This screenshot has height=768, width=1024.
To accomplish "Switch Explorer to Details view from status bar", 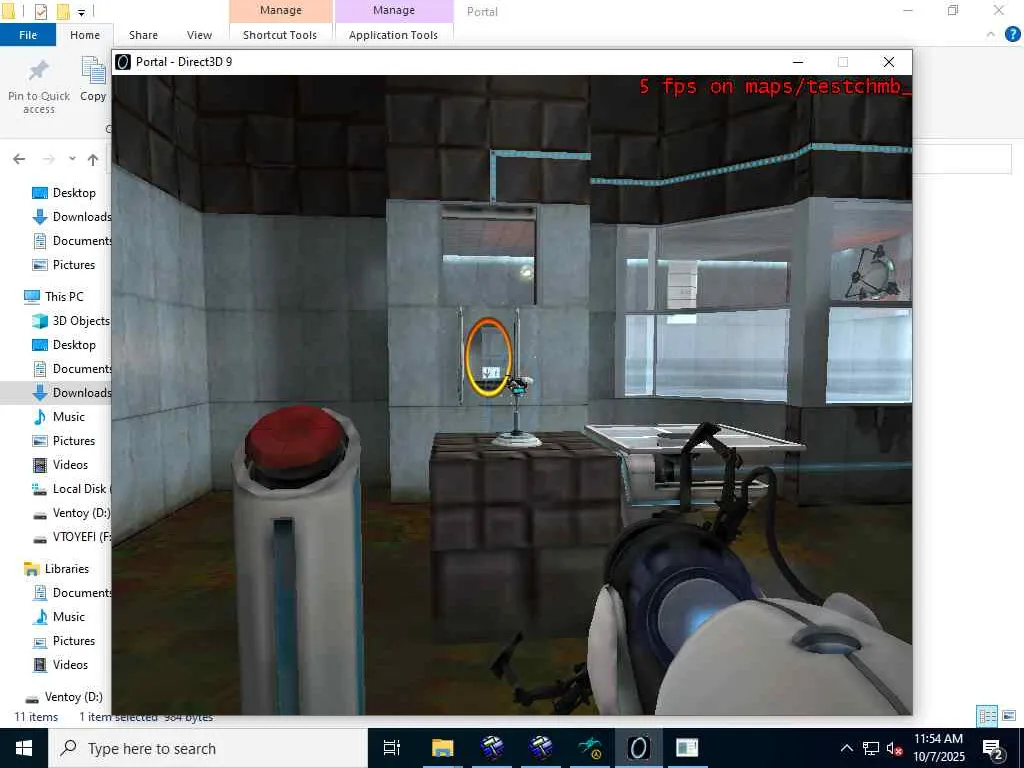I will tap(987, 716).
